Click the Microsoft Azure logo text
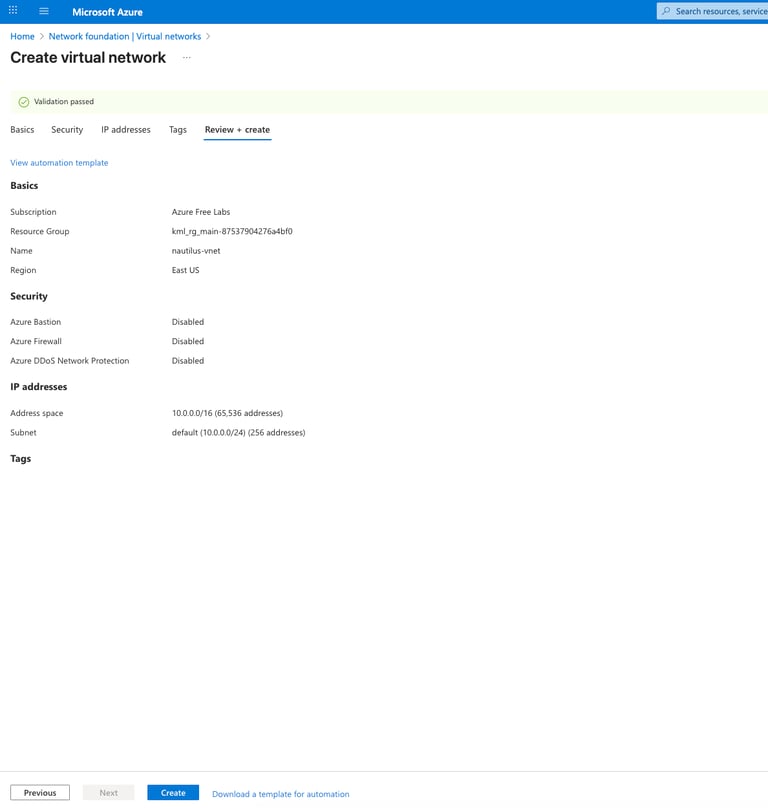The width and height of the screenshot is (768, 808). pos(107,12)
